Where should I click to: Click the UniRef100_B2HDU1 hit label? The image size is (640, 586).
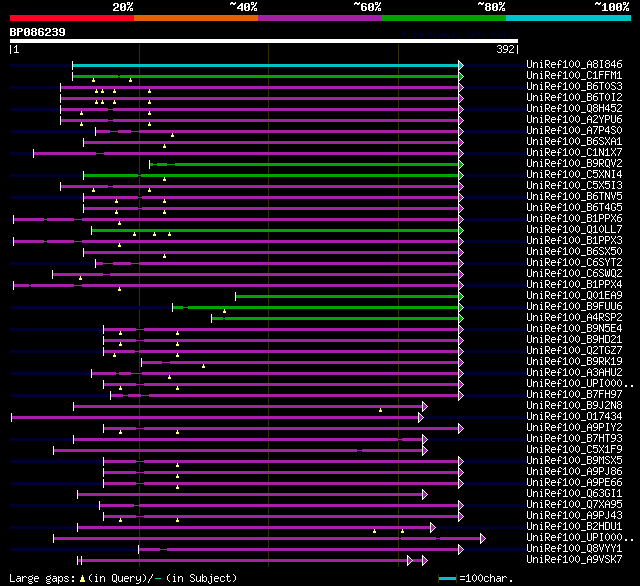point(574,526)
